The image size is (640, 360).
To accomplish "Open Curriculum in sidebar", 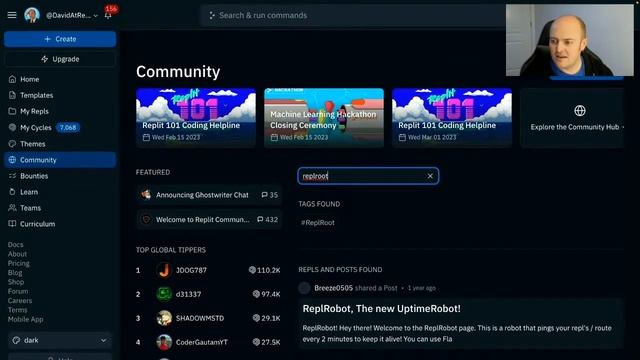I will tap(60, 224).
